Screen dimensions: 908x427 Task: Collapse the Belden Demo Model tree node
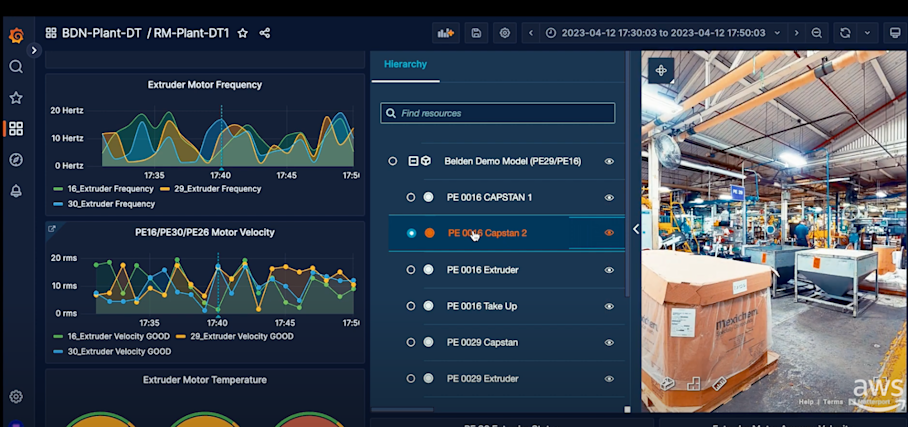point(413,161)
